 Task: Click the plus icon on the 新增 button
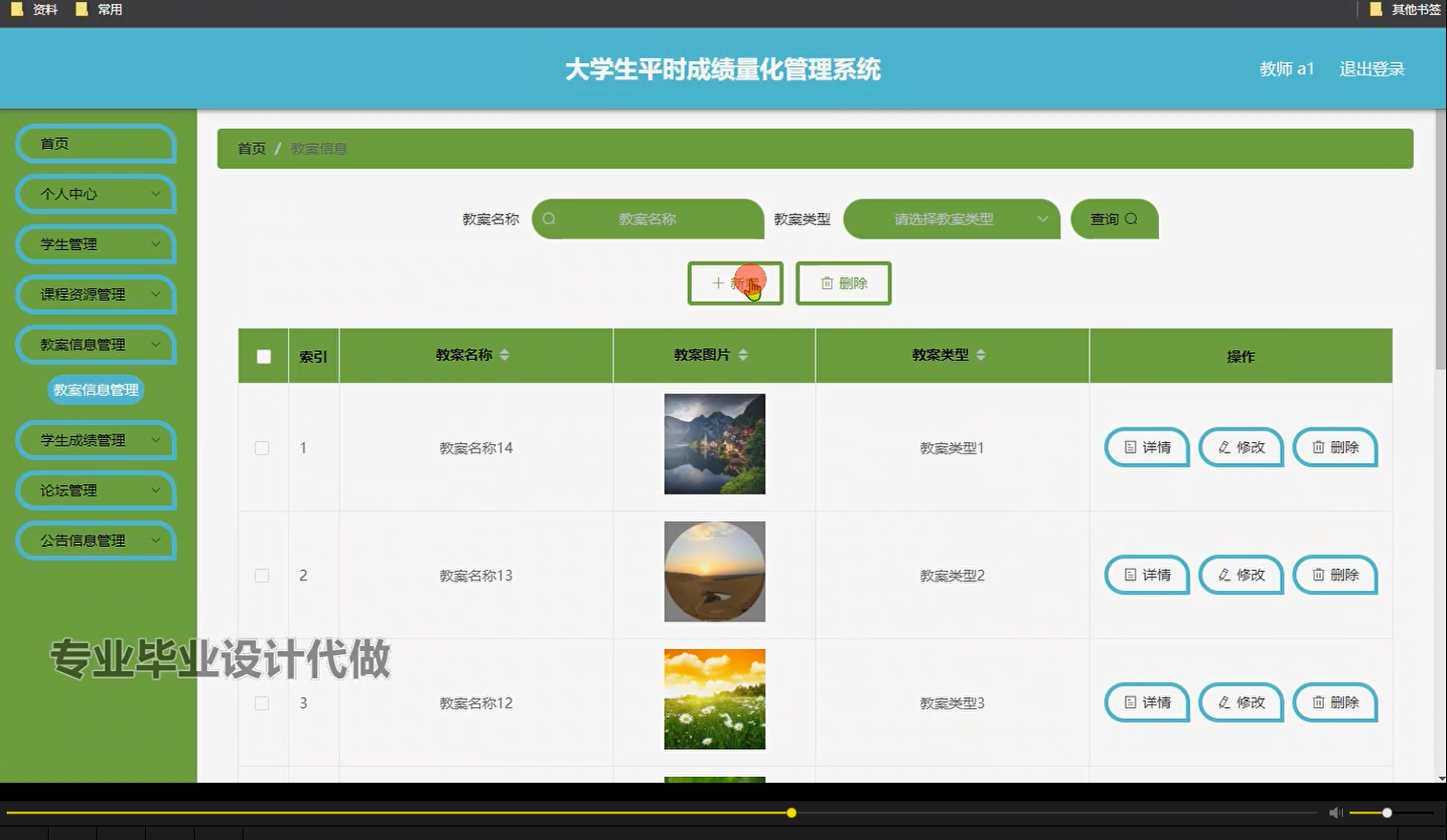click(x=716, y=283)
